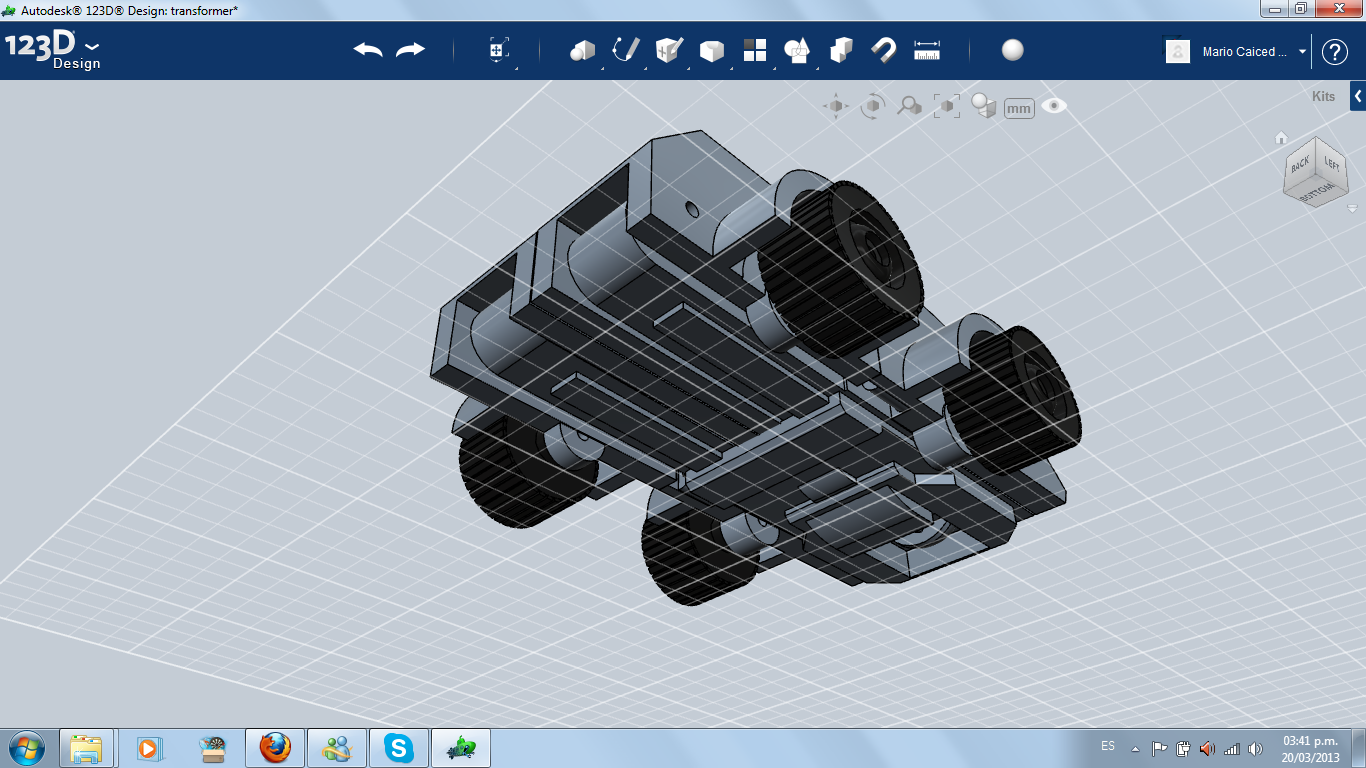Show hidden system tray icons

pyautogui.click(x=1135, y=748)
